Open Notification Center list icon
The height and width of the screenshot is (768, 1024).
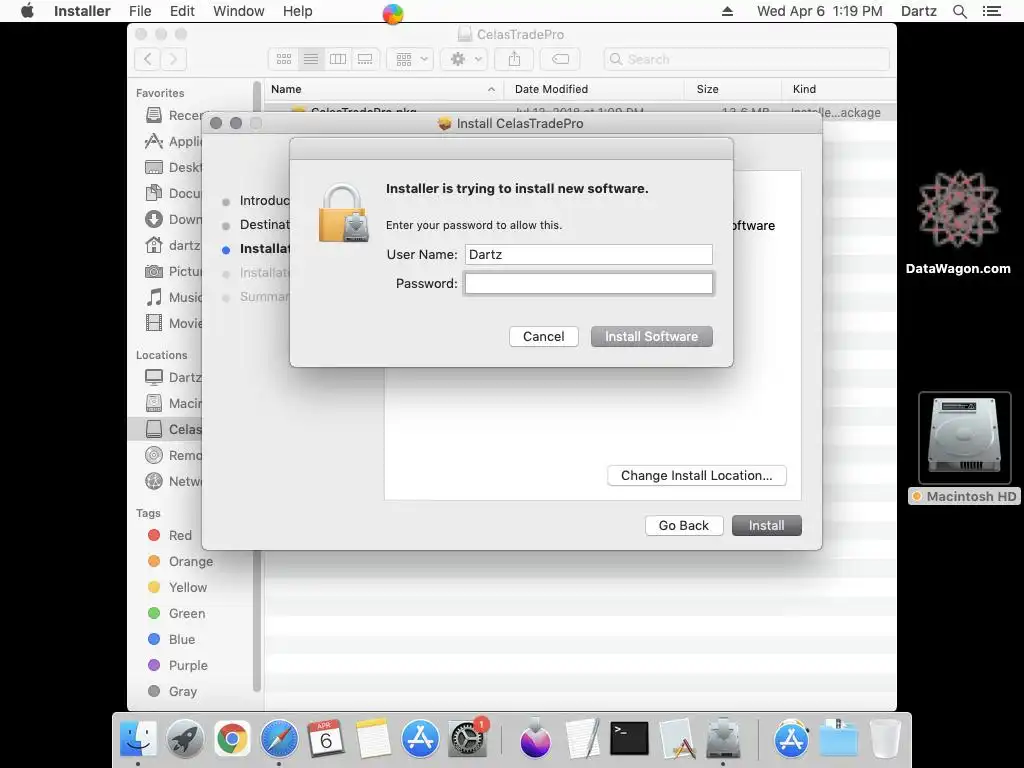(992, 11)
